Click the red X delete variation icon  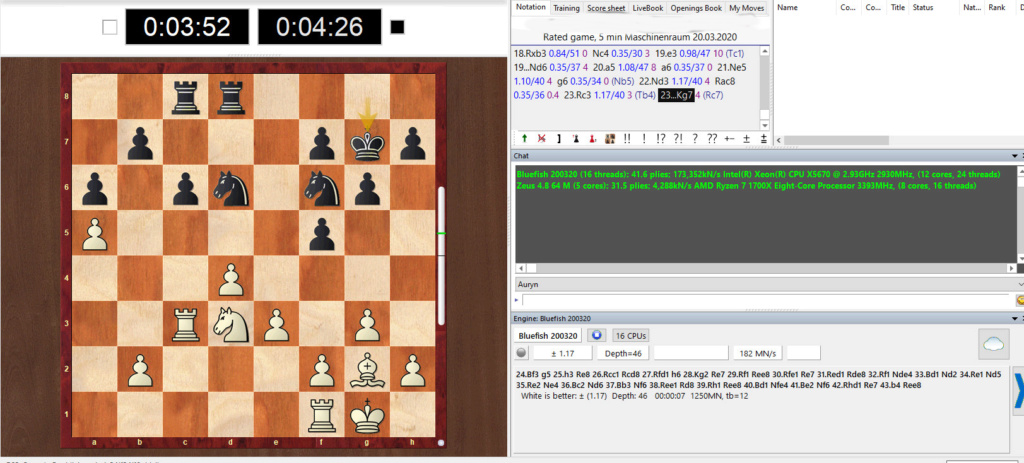coord(541,138)
